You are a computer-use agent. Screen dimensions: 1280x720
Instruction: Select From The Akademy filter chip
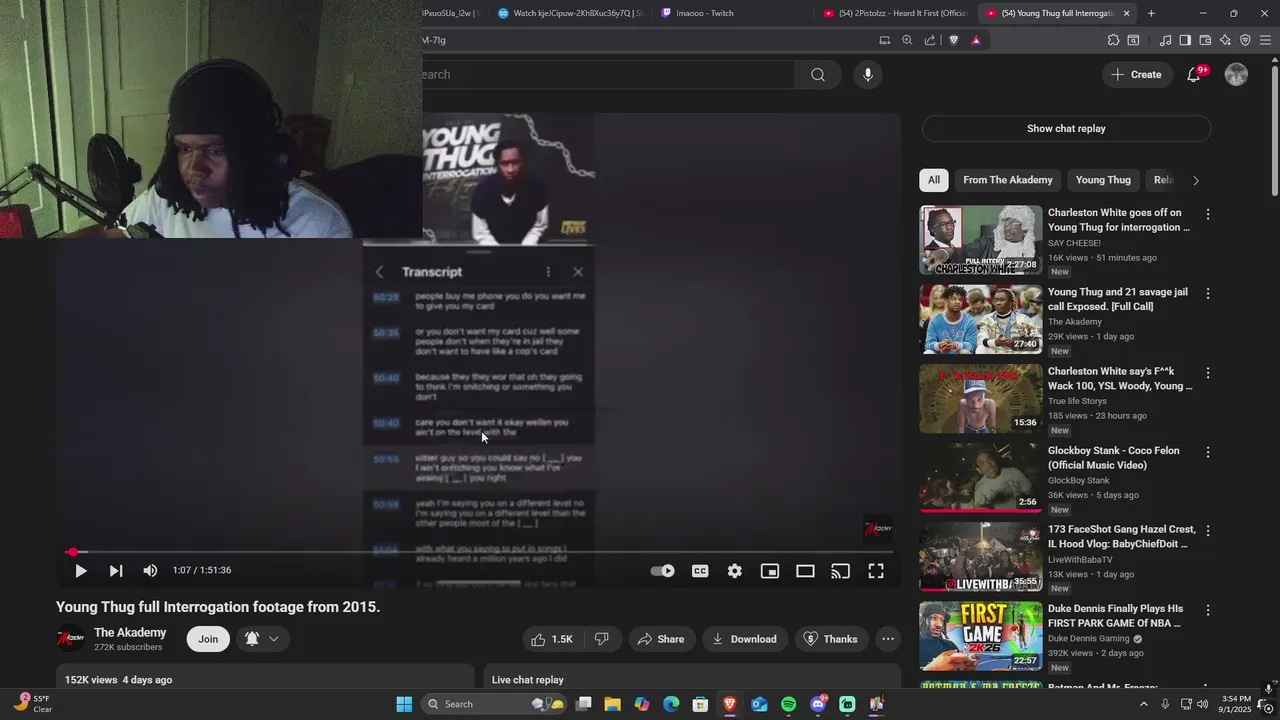tap(1008, 180)
